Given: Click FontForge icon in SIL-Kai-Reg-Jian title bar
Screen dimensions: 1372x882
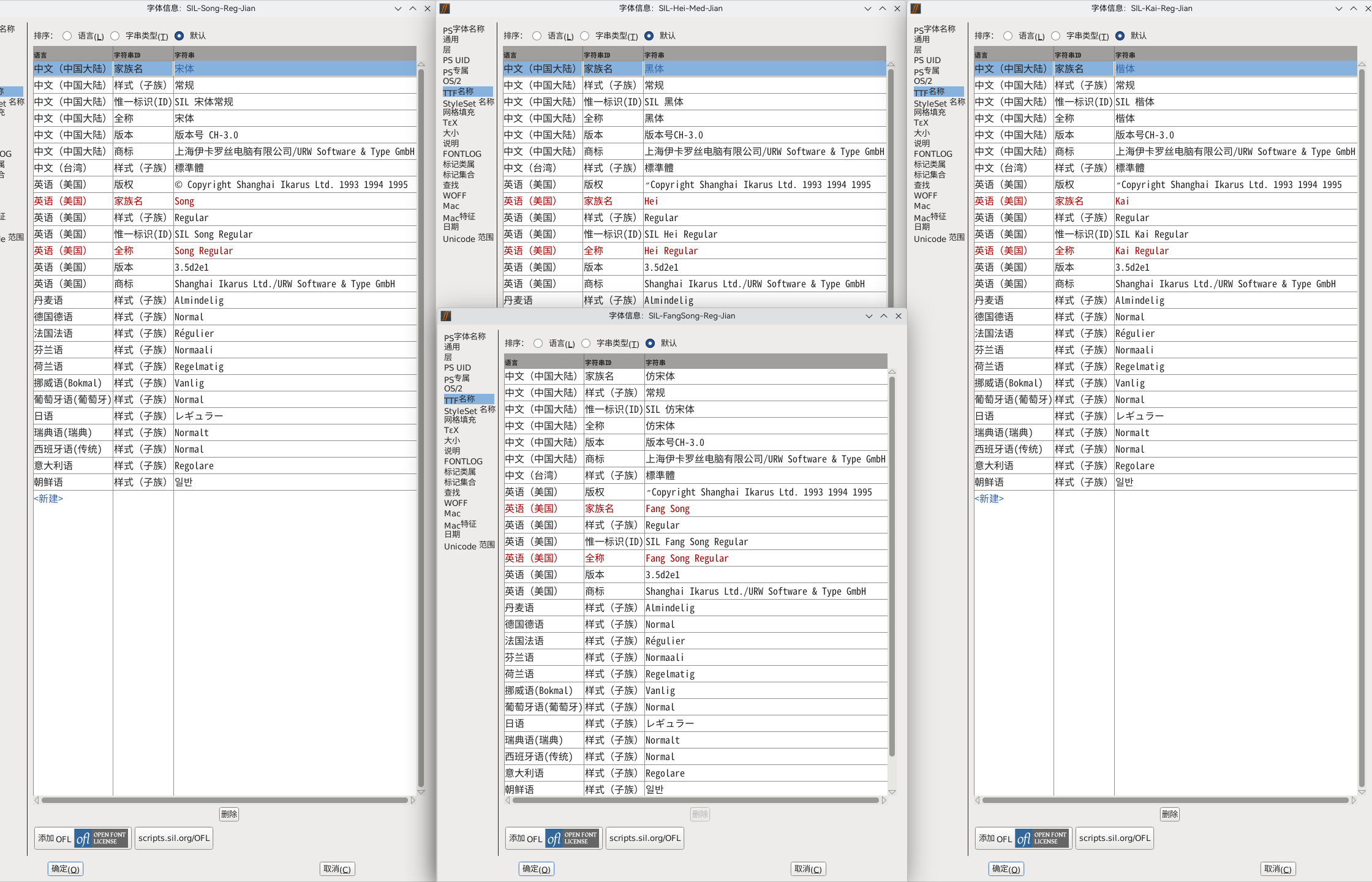Looking at the screenshot, I should point(916,9).
